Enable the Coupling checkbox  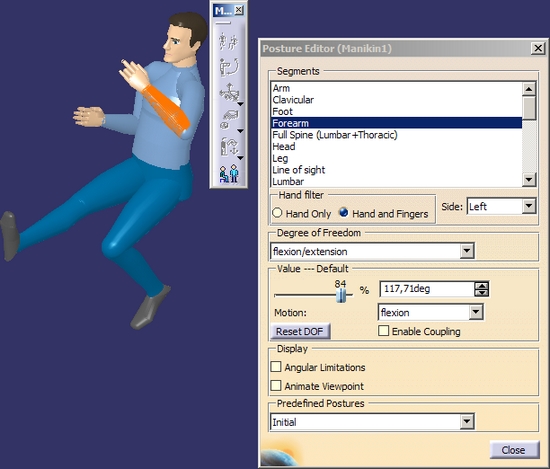click(x=383, y=331)
